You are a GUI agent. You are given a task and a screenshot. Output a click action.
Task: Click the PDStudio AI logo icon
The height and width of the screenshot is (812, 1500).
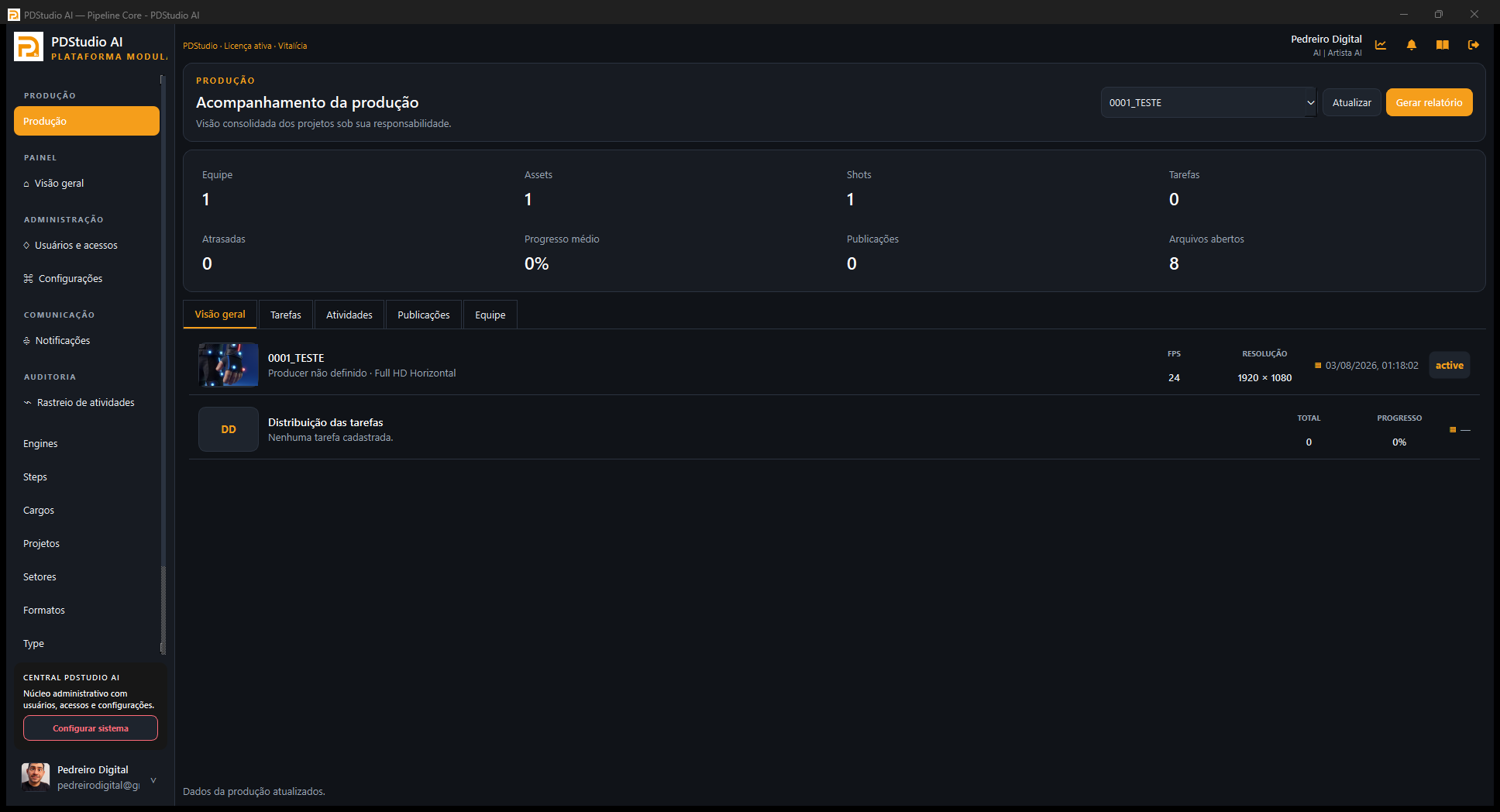click(29, 46)
